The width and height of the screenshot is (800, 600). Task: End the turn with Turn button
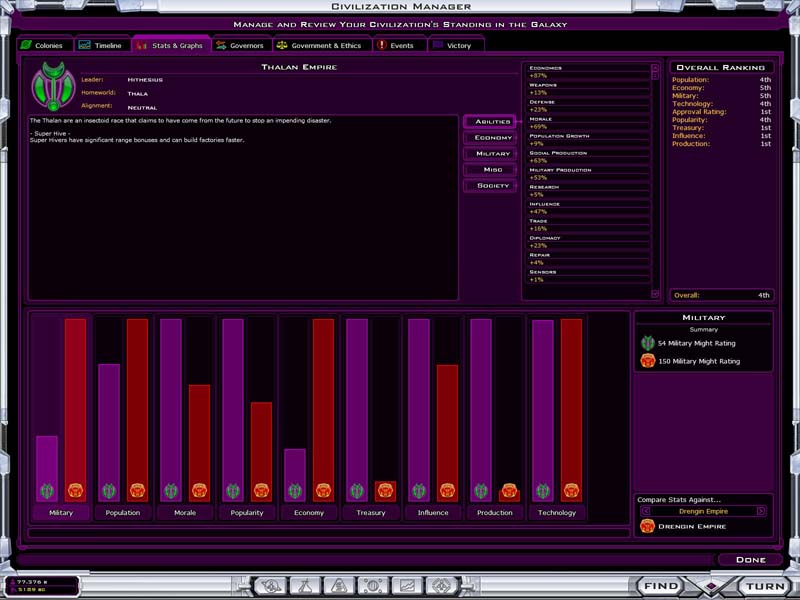point(765,586)
